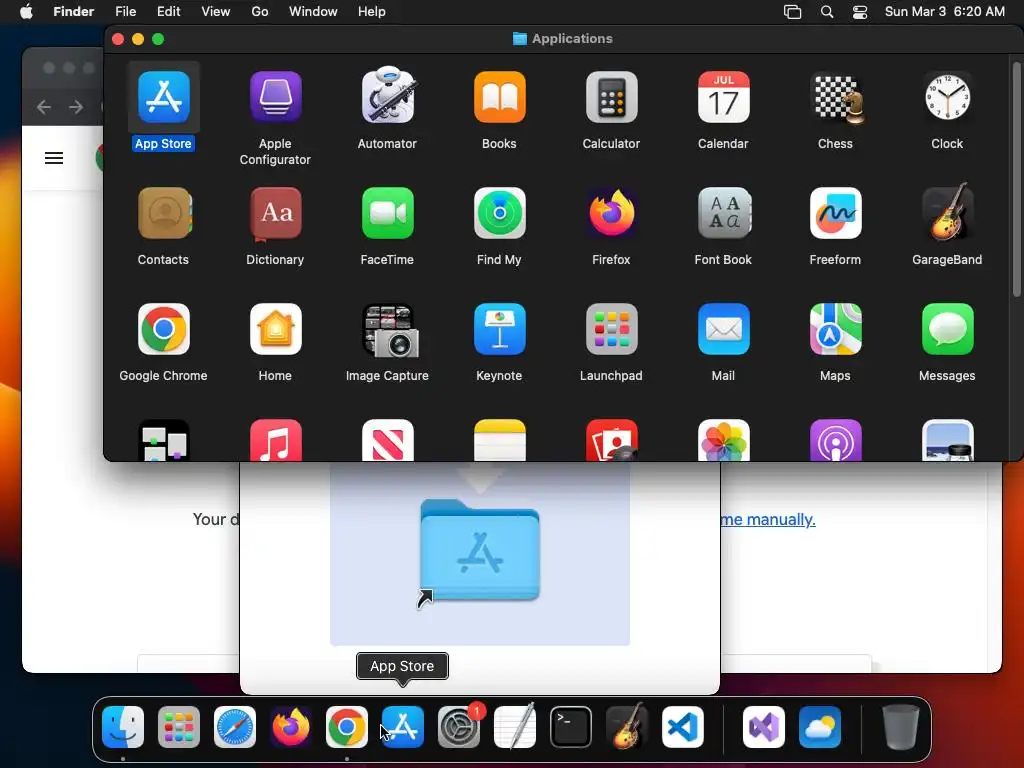This screenshot has height=768, width=1024.
Task: Select the Mail app icon
Action: (724, 329)
